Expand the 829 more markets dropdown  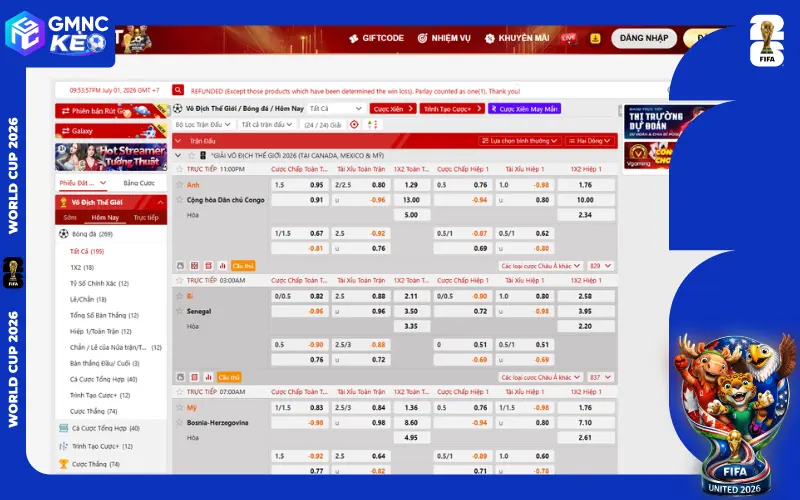pyautogui.click(x=600, y=266)
